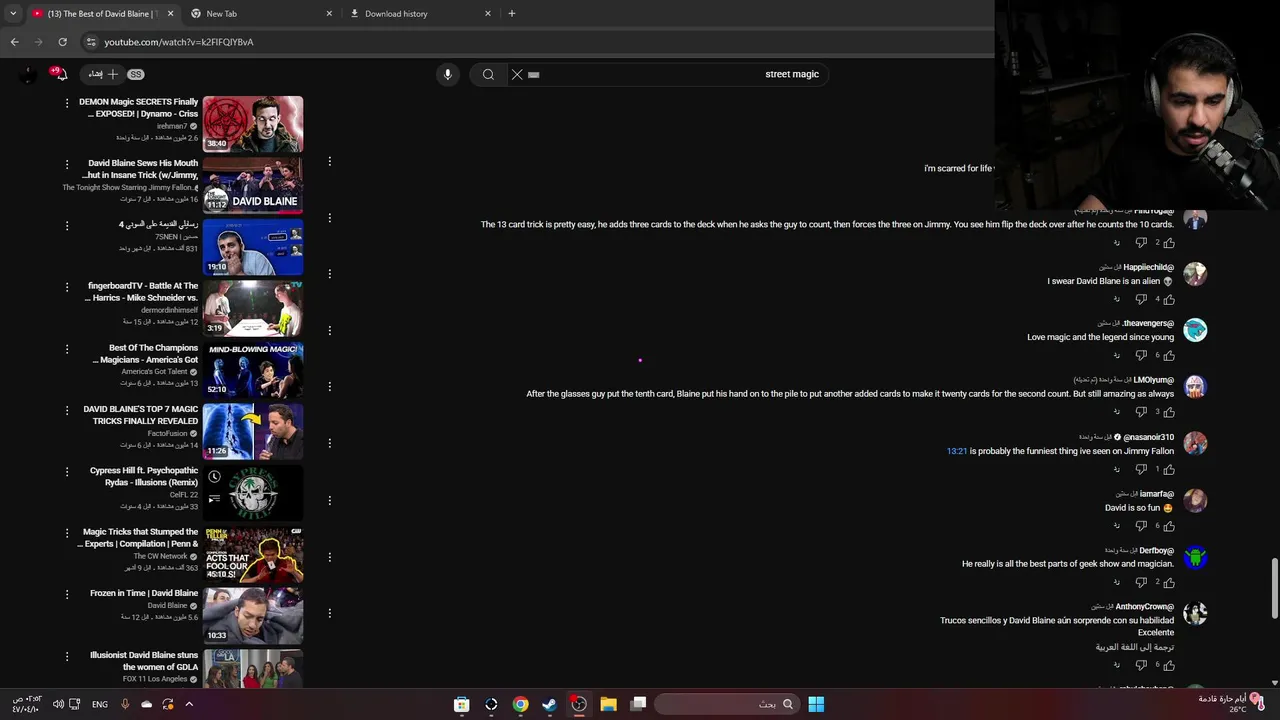Reload the page

[x=62, y=42]
